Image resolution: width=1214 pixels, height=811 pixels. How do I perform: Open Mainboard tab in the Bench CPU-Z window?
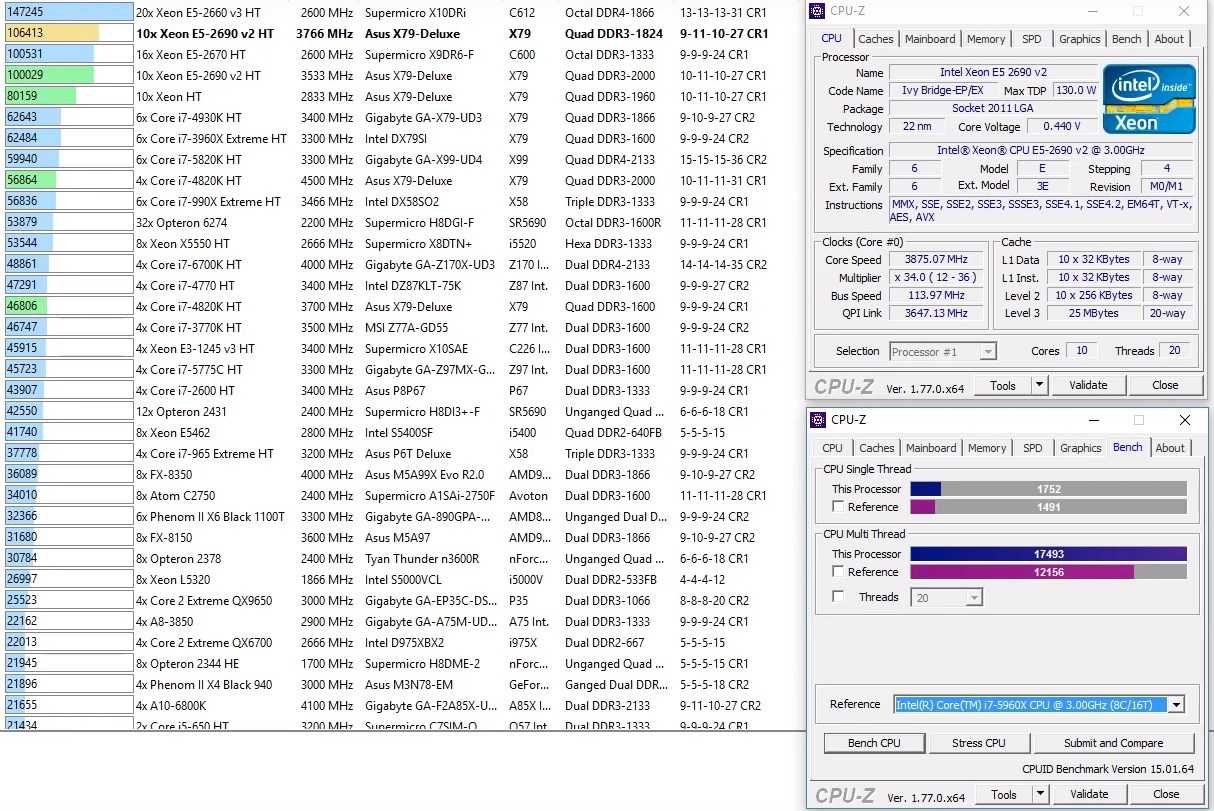pyautogui.click(x=931, y=448)
